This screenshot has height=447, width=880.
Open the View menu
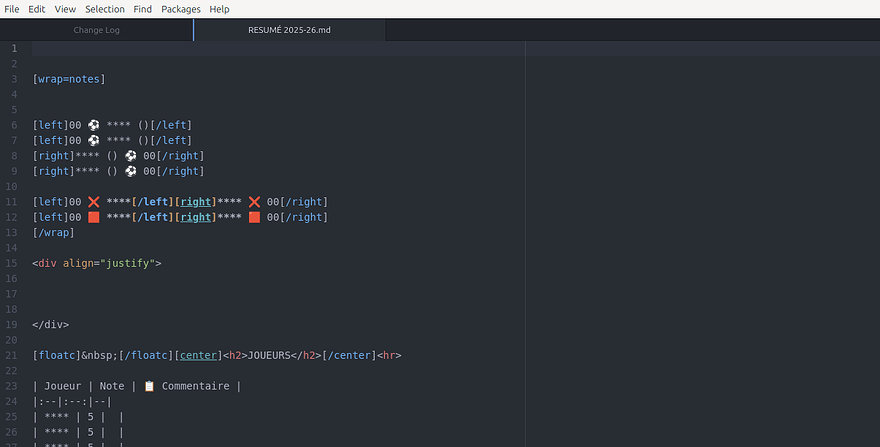pos(65,9)
